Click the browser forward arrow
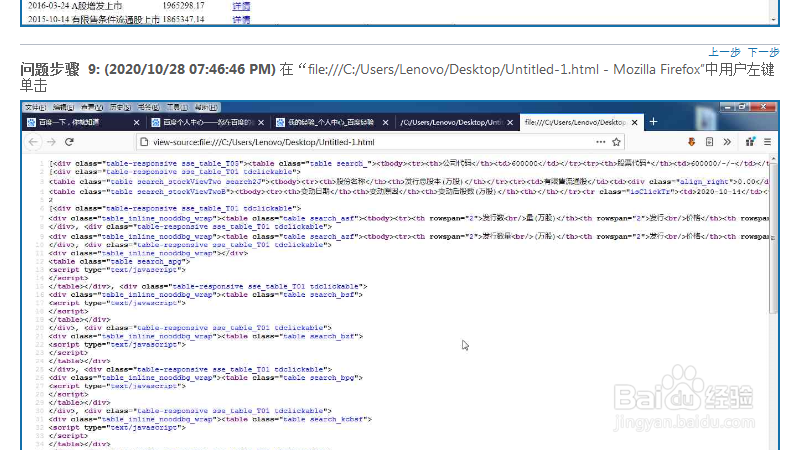The image size is (800, 450). pos(51,142)
